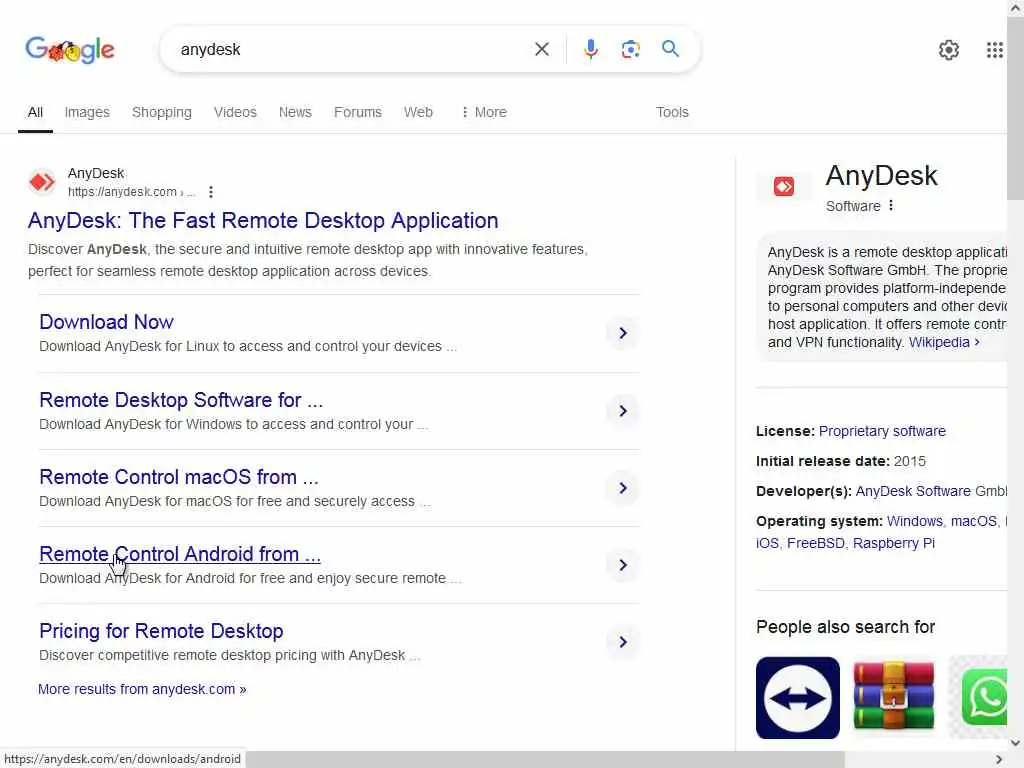
Task: Click Raspberry Pi operating system link
Action: point(893,543)
